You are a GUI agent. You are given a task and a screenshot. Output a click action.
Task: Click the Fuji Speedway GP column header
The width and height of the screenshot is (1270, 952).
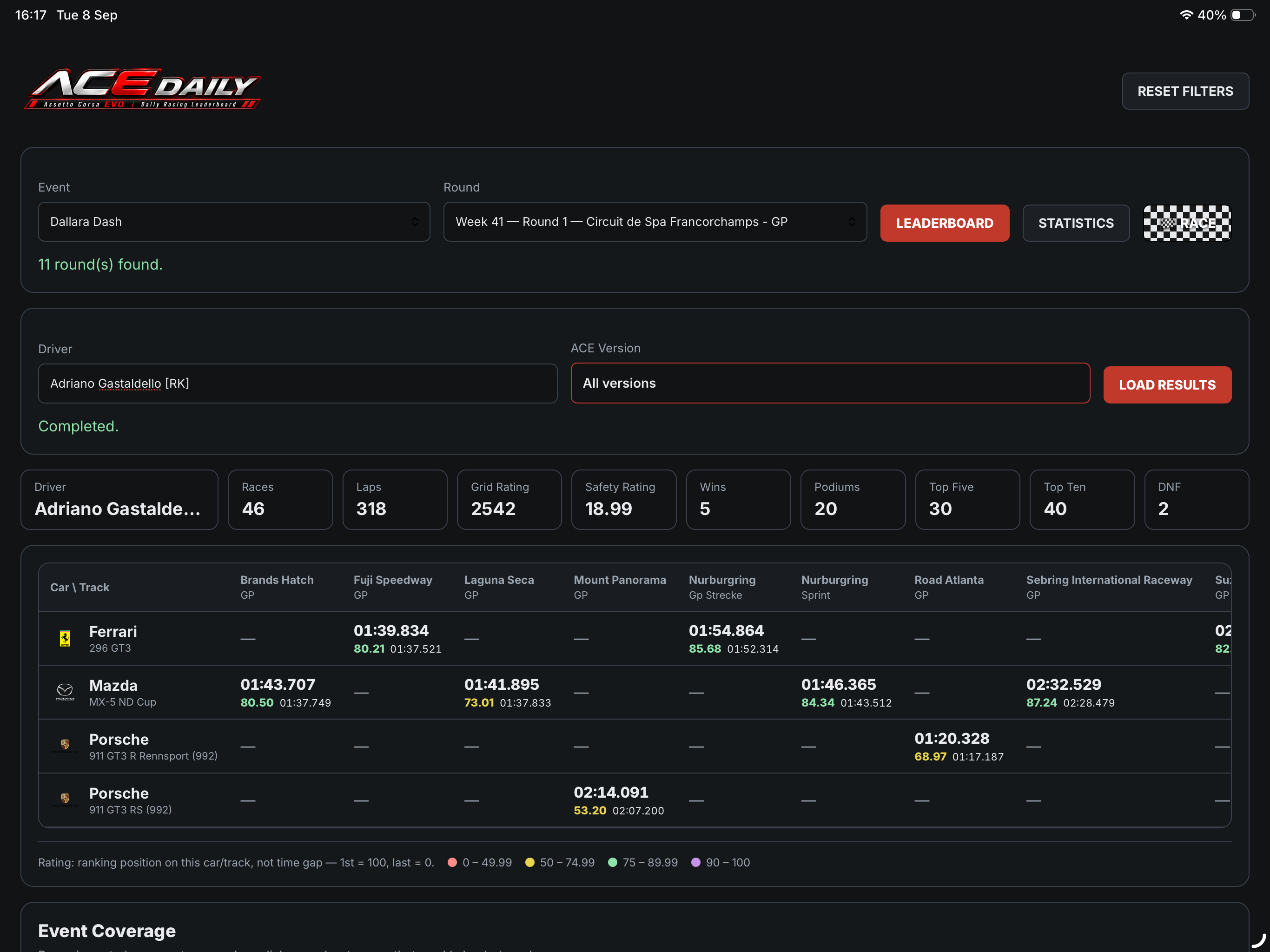(393, 587)
